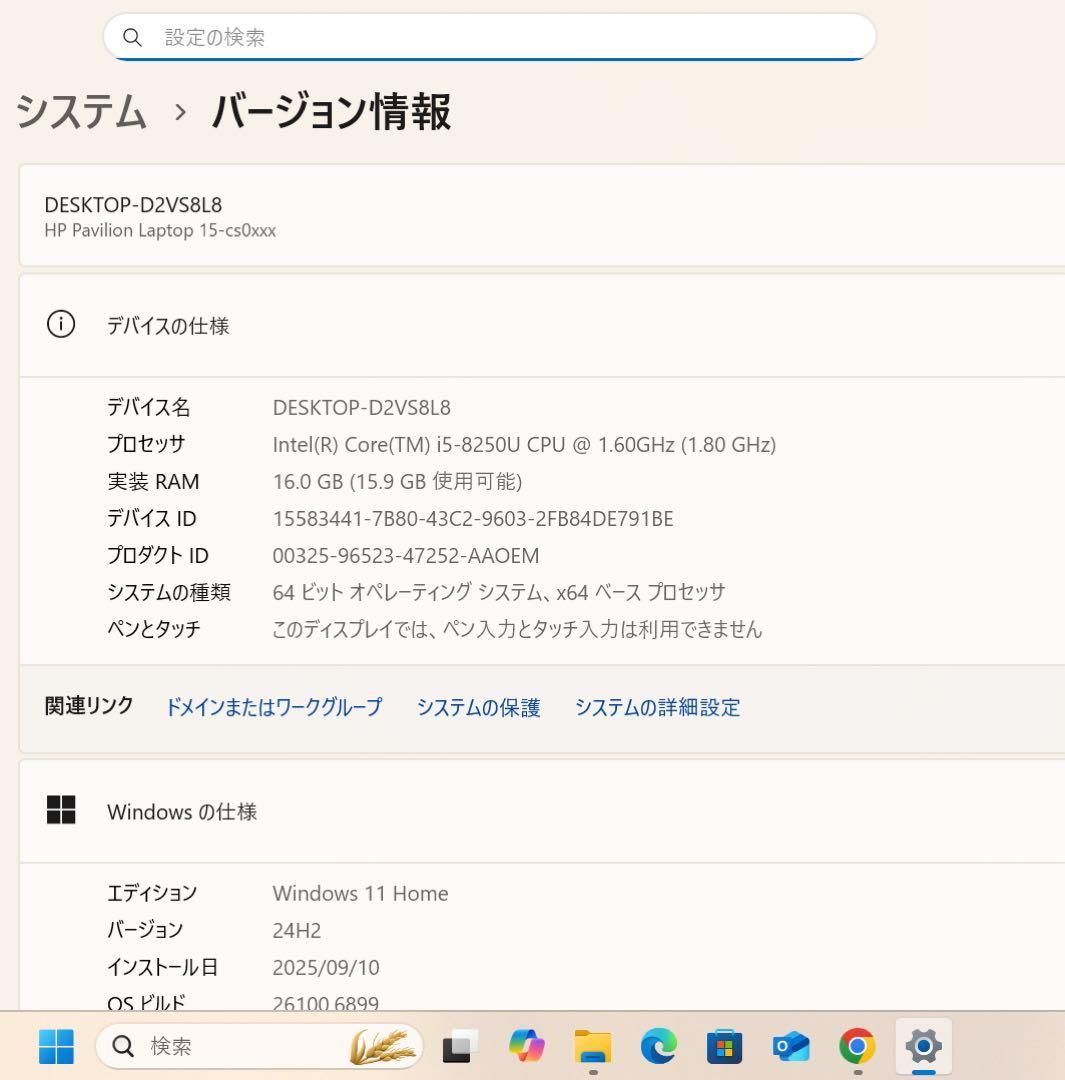The height and width of the screenshot is (1080, 1065).
Task: Click the info icon beside デバイスの仕様
Action: pos(60,325)
